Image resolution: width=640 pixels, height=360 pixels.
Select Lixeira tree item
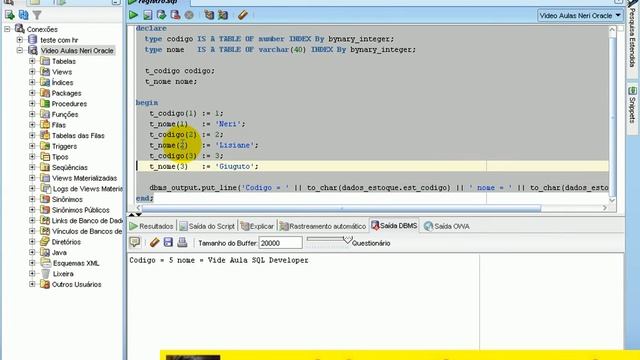63,273
